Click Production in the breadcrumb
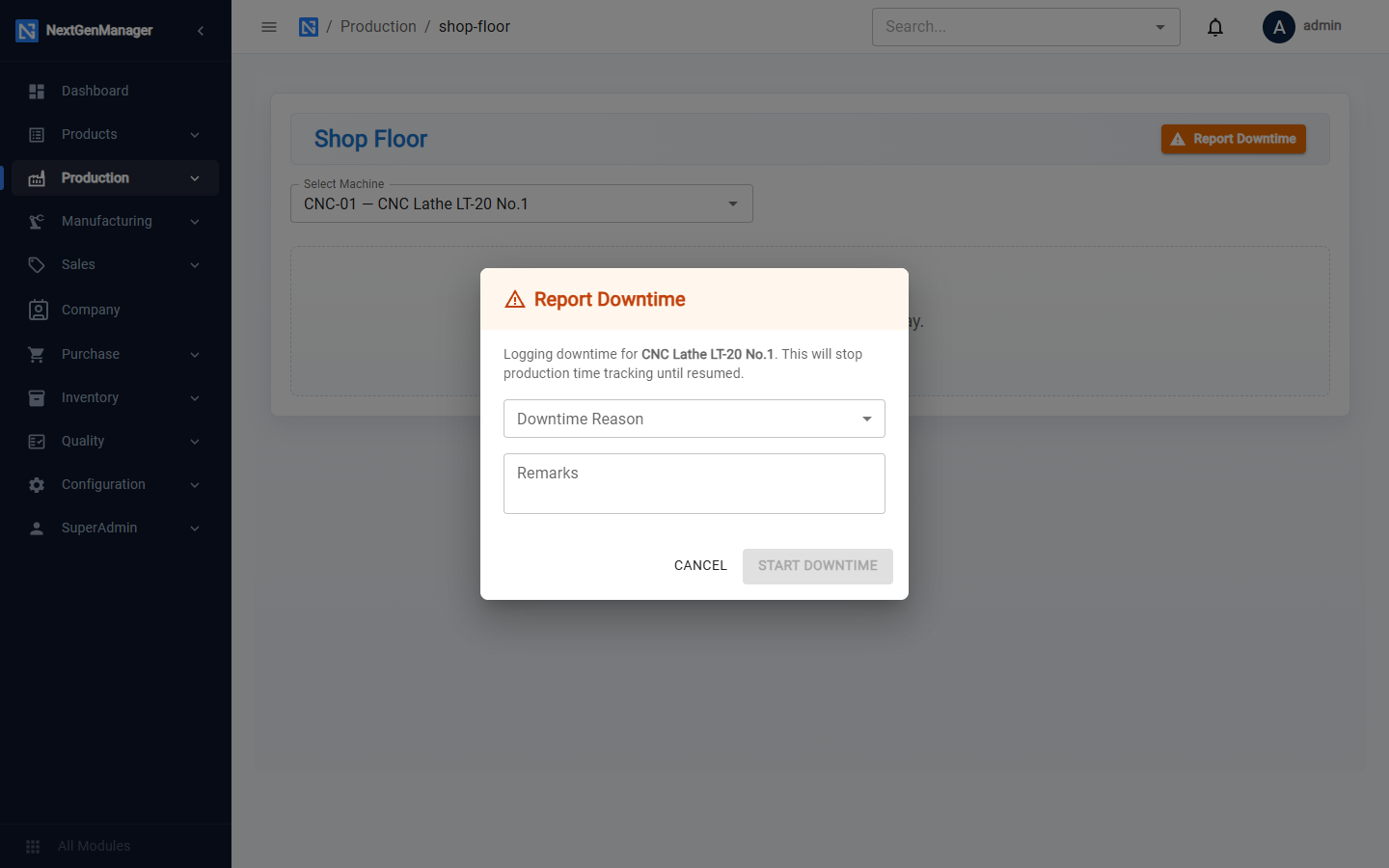The width and height of the screenshot is (1389, 868). 378,27
